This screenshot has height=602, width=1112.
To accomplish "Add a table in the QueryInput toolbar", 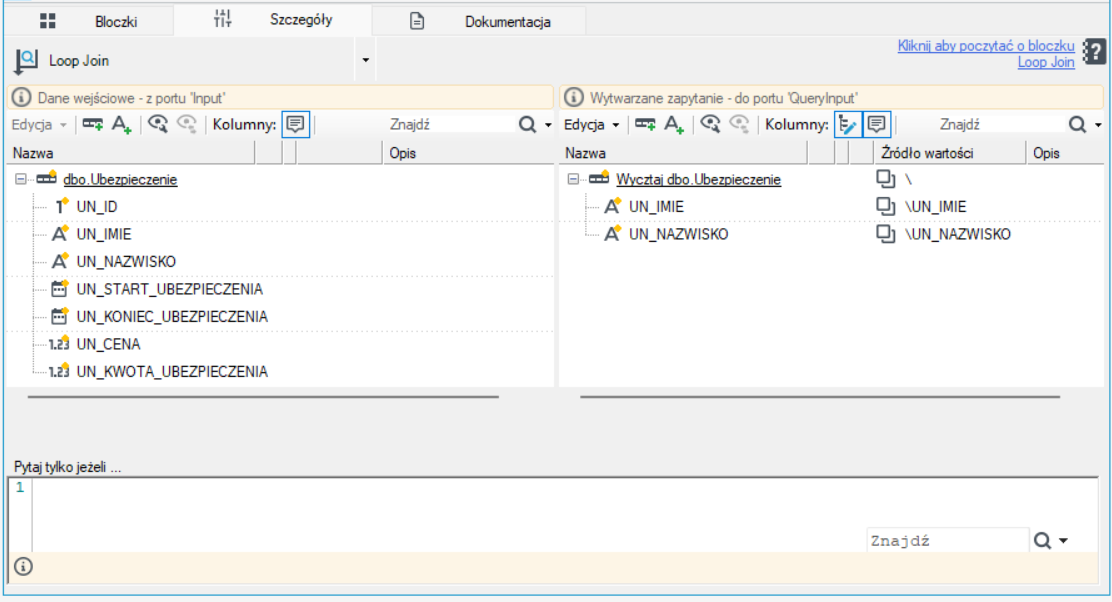I will (x=645, y=125).
